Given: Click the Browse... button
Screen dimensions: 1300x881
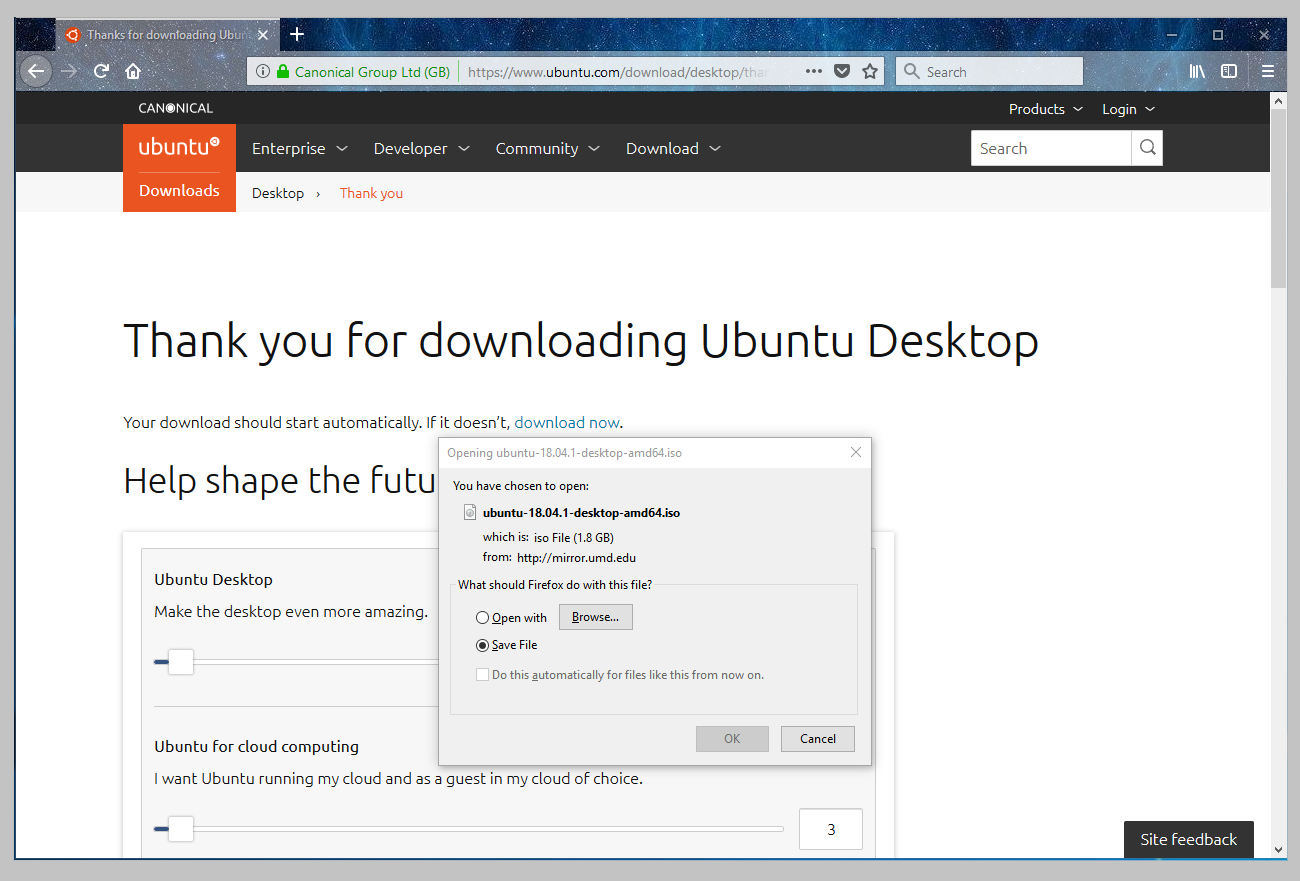Looking at the screenshot, I should [x=595, y=617].
